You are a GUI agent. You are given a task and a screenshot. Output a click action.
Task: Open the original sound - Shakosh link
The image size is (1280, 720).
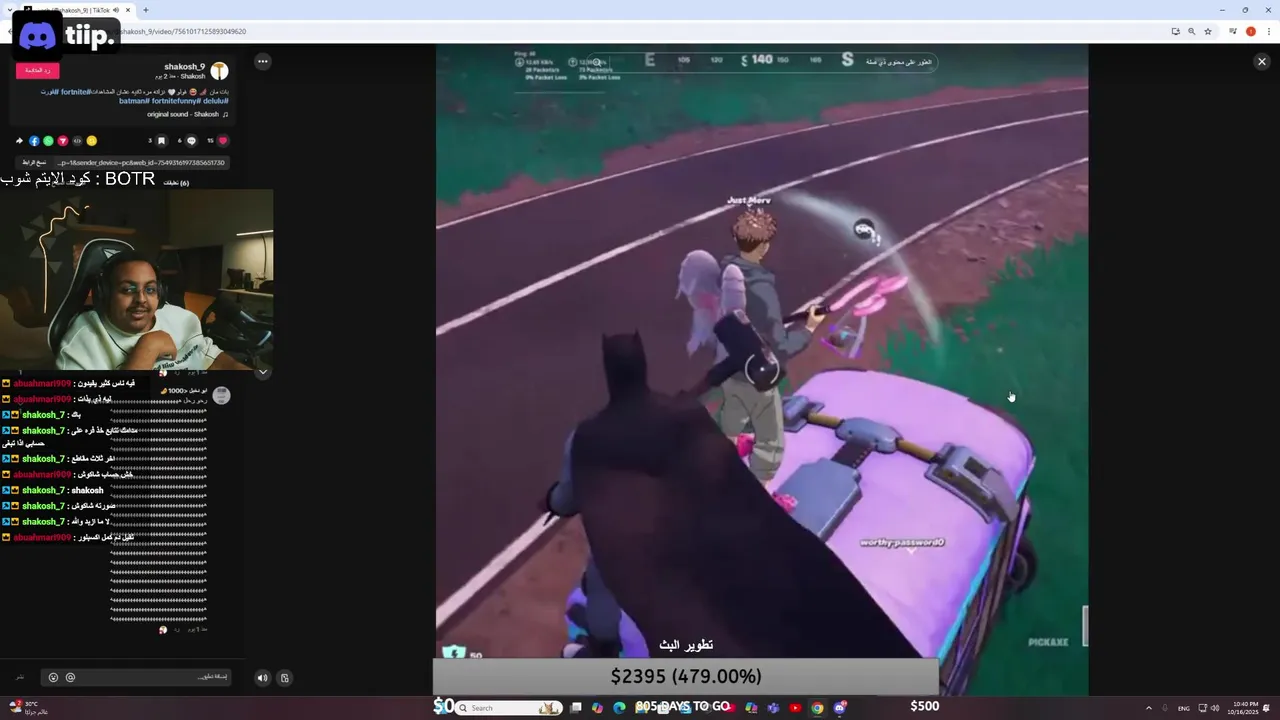(183, 114)
